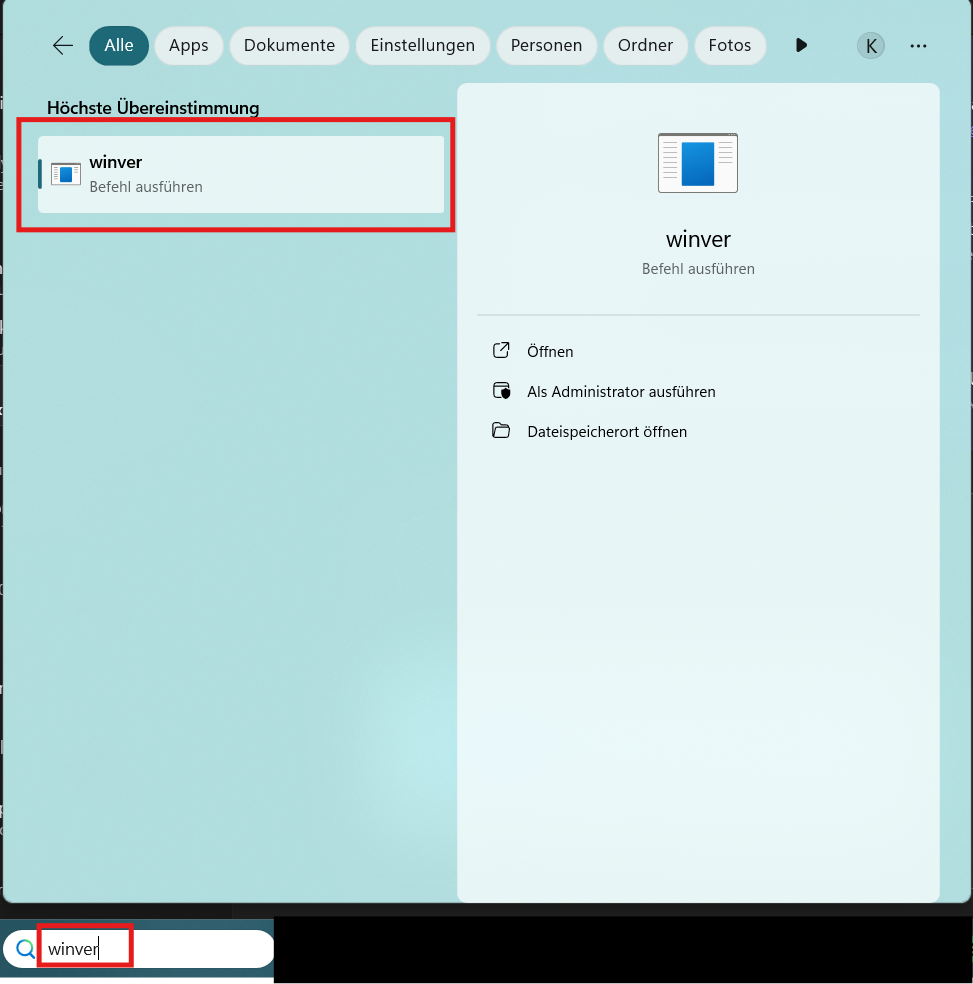
Task: Switch to the Fotos filter tab
Action: tap(729, 46)
